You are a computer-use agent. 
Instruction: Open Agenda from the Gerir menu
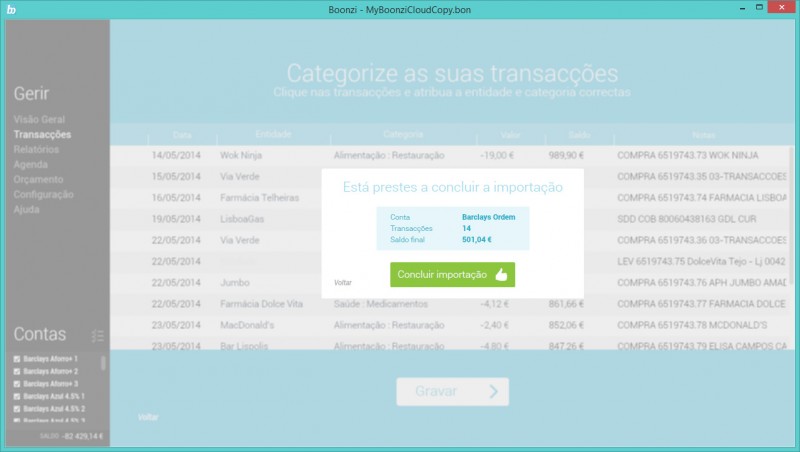pos(30,164)
